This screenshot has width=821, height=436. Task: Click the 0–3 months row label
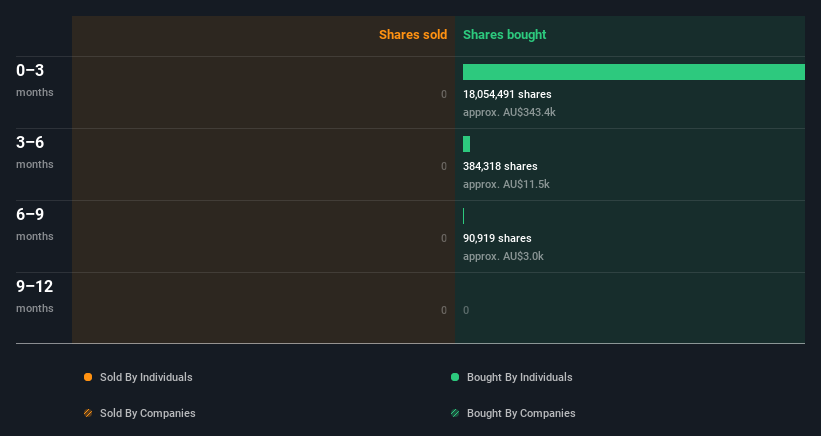35,80
